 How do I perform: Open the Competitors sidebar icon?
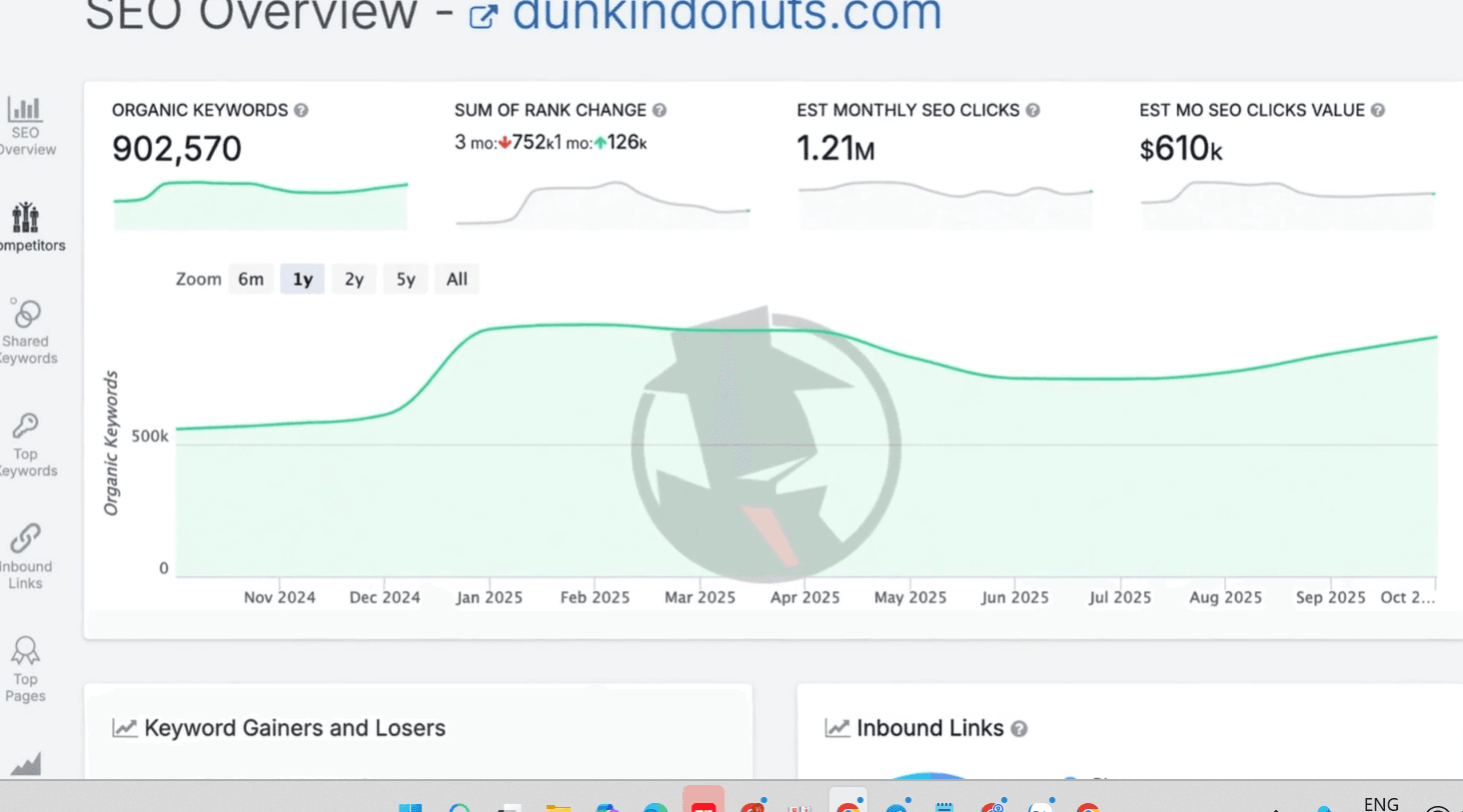tap(25, 218)
